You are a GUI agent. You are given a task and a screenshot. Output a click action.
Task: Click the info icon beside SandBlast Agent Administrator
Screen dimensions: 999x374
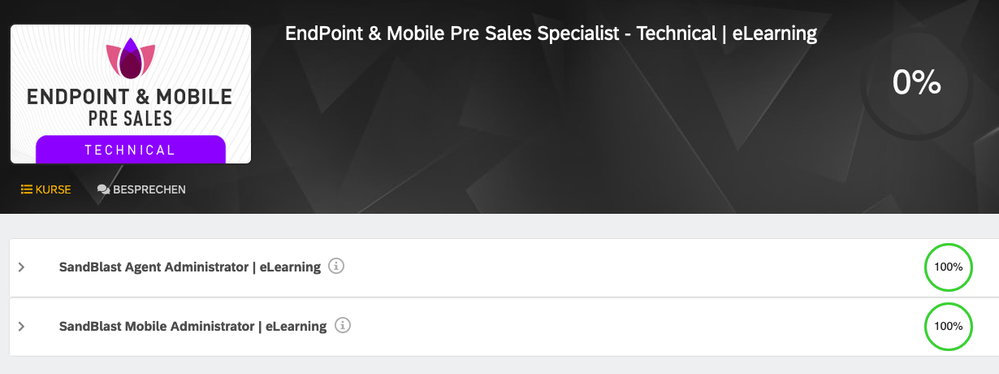click(336, 266)
